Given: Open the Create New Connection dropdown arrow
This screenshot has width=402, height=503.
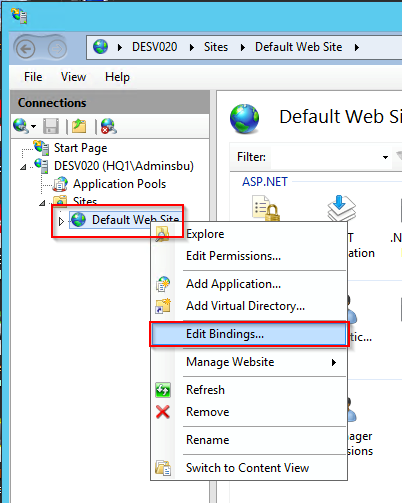Looking at the screenshot, I should coord(33,126).
